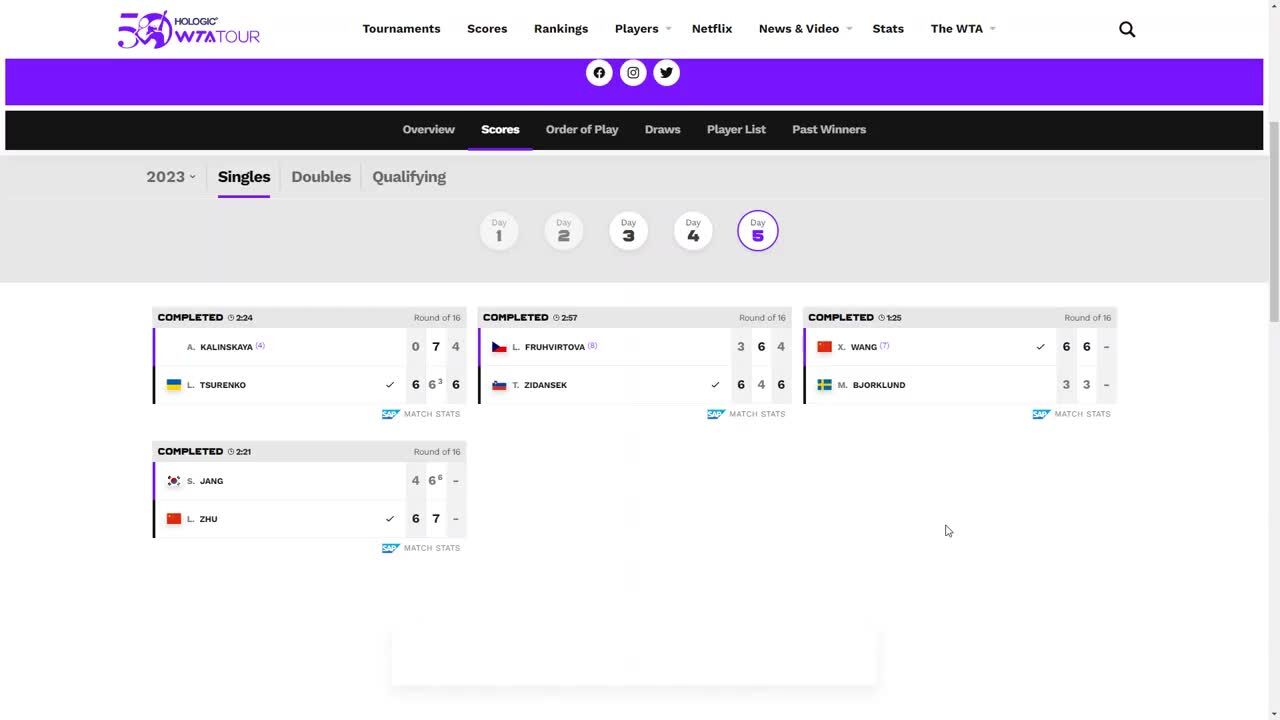Open the Past Winners tab
The width and height of the screenshot is (1280, 720).
[x=829, y=130]
